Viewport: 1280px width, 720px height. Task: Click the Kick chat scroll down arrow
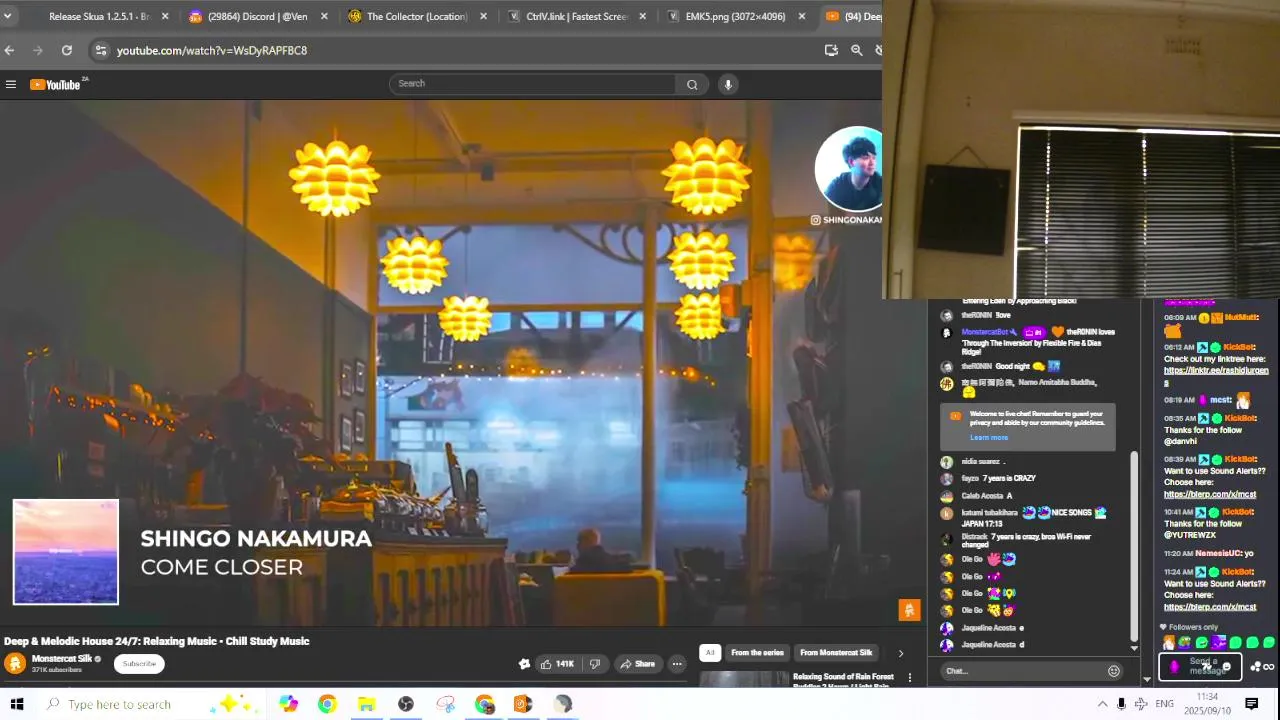1147,679
